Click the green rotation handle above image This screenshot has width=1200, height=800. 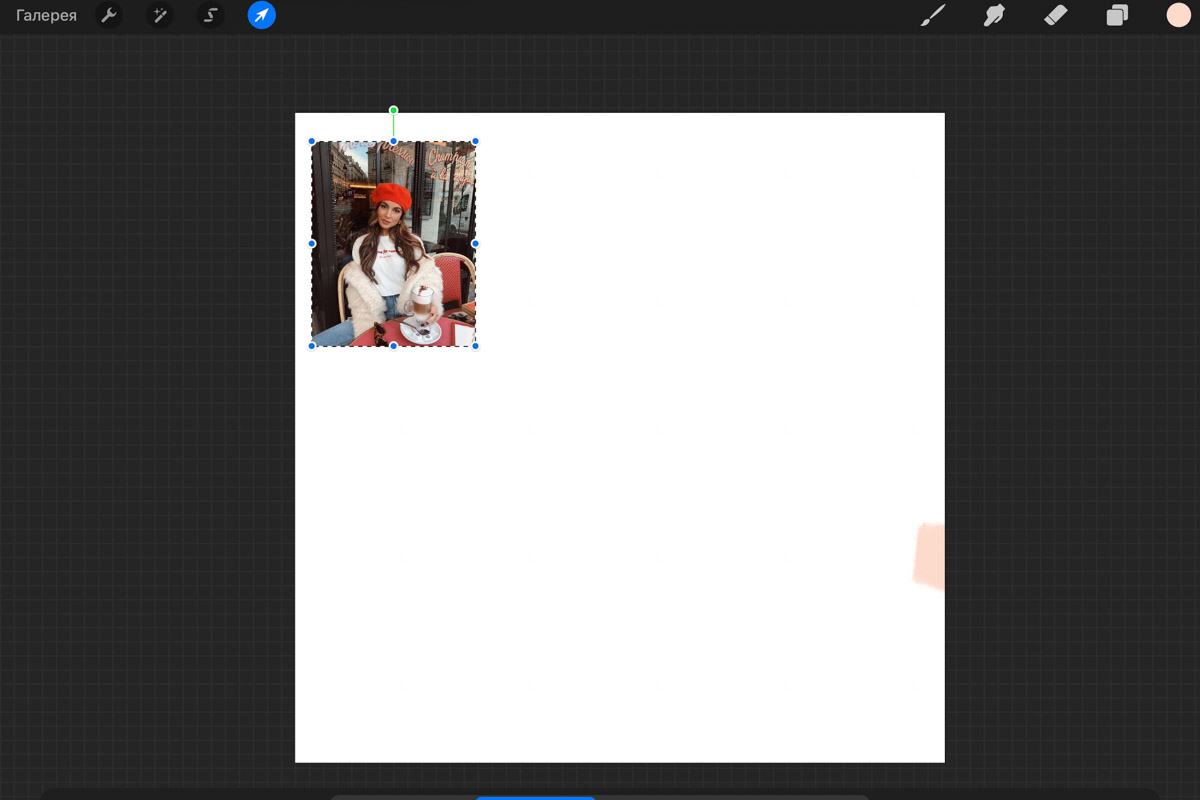(394, 110)
